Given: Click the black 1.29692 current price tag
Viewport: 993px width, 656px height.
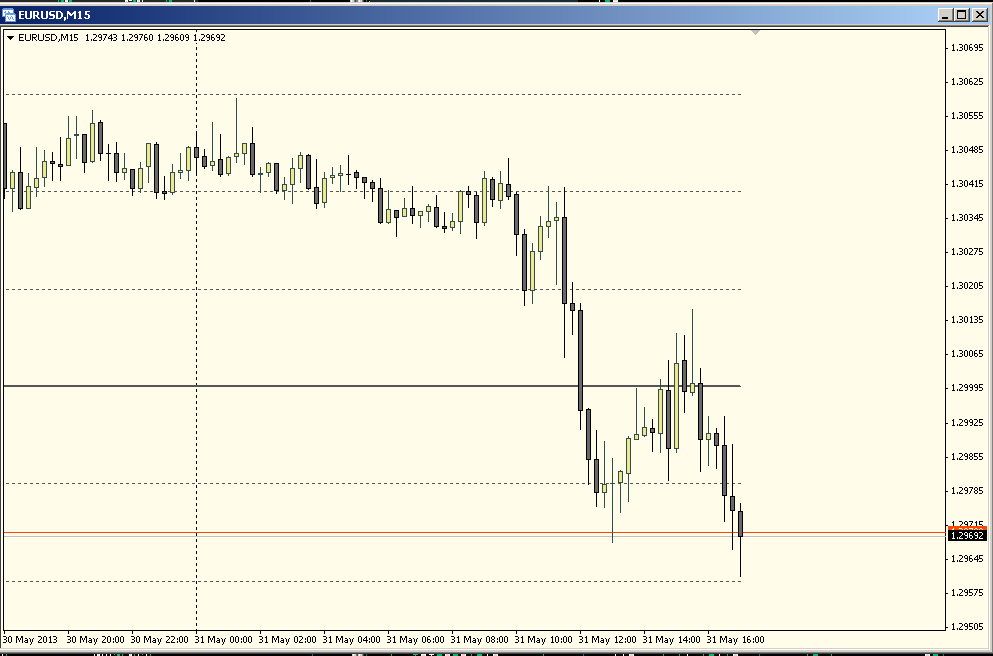Looking at the screenshot, I should coord(968,536).
